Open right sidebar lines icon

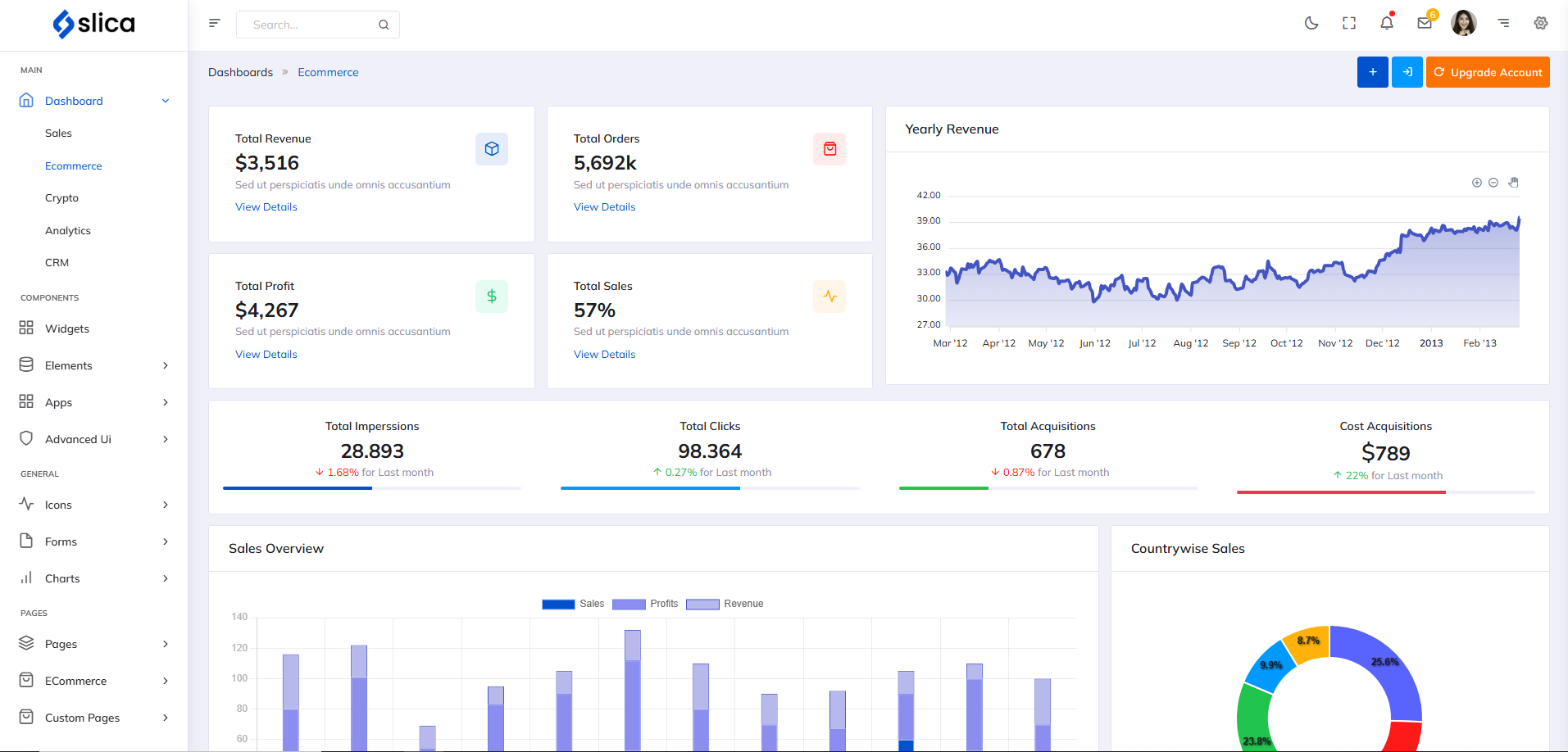(x=1503, y=24)
